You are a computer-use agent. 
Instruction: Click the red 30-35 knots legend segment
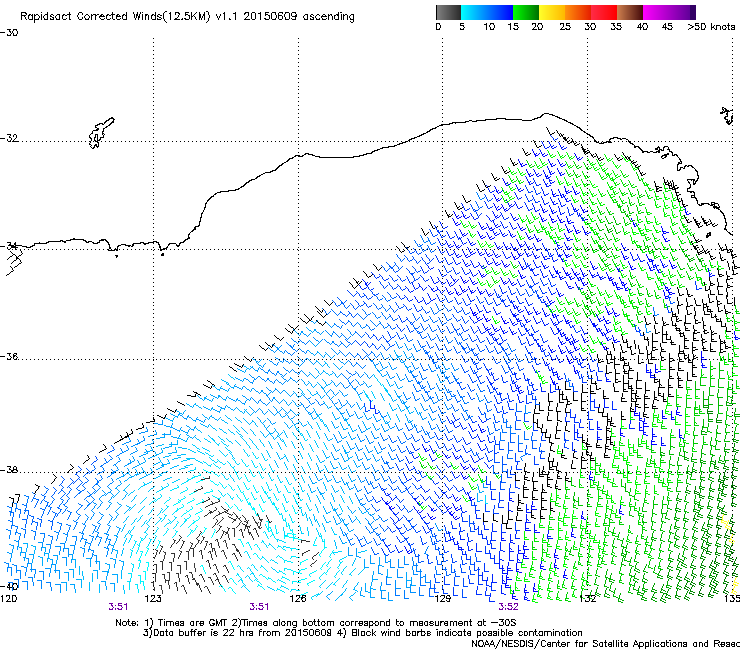(x=604, y=12)
